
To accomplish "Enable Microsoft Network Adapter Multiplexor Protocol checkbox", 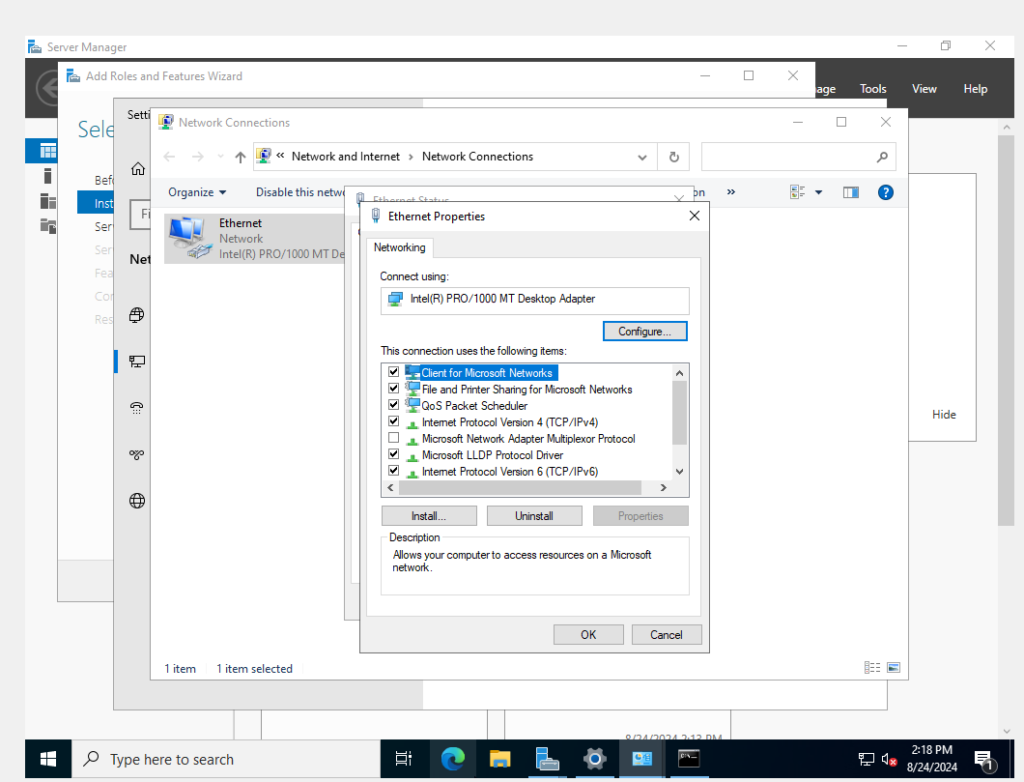I will pyautogui.click(x=393, y=437).
